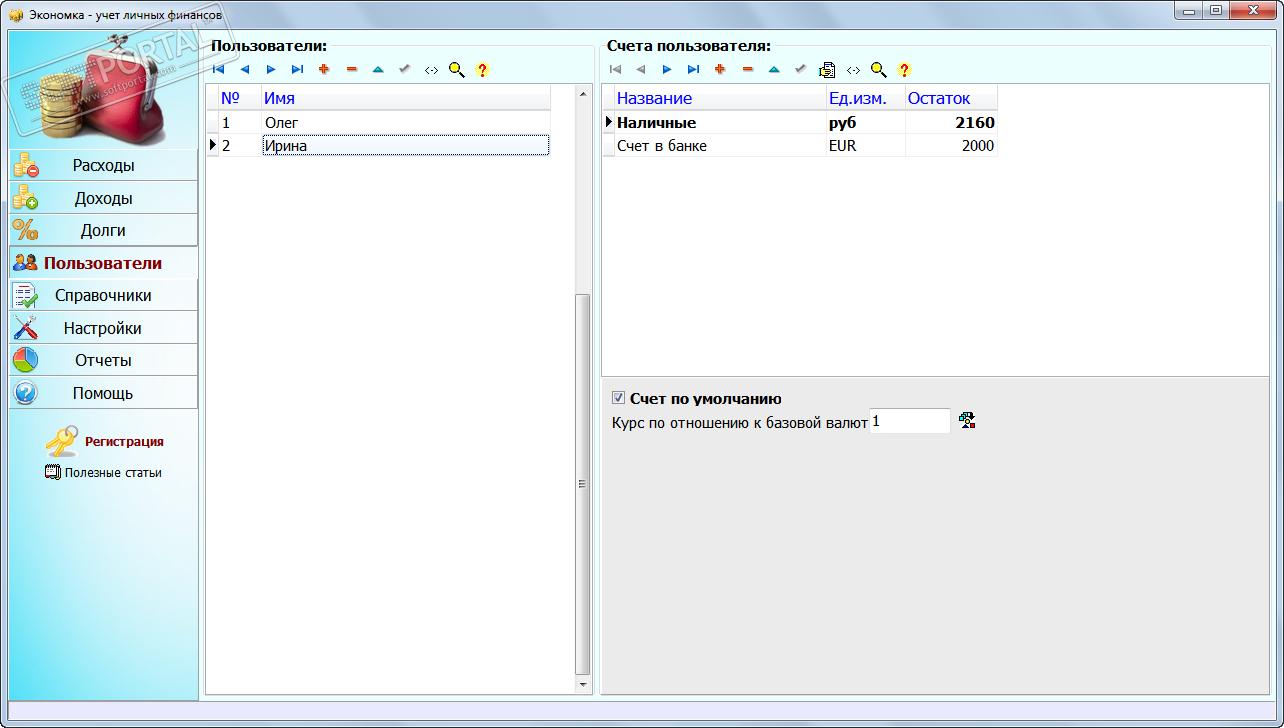
Task: Confirm user changes with the checkmark icon
Action: tap(404, 70)
